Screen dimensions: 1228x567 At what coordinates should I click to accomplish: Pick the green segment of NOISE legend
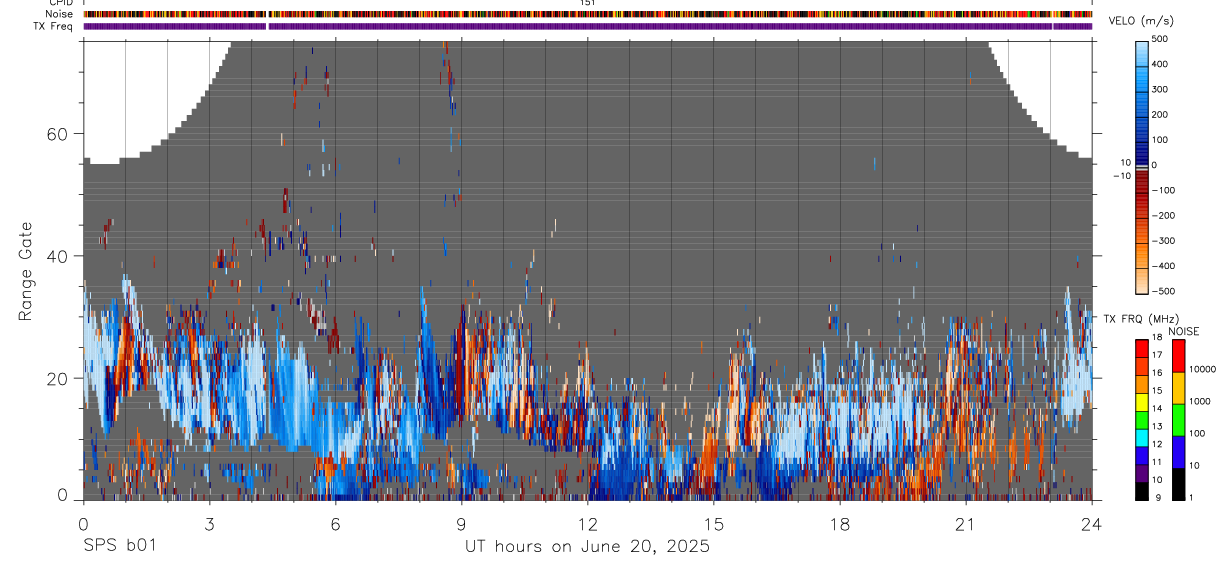1178,419
